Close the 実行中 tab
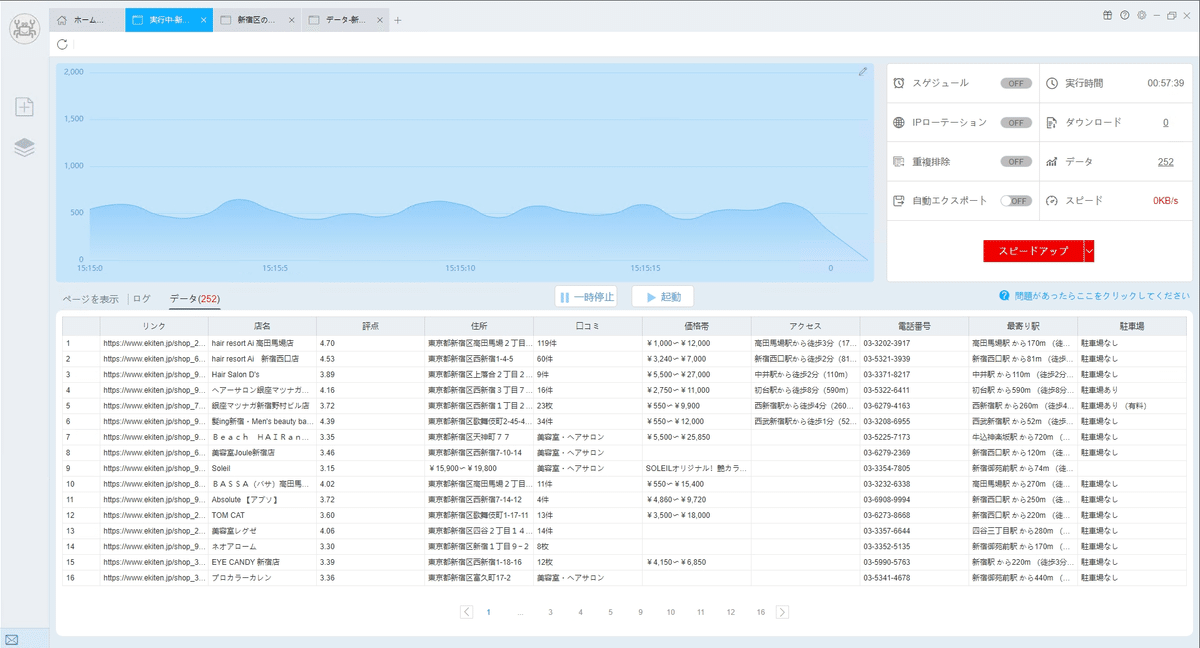 [204, 20]
